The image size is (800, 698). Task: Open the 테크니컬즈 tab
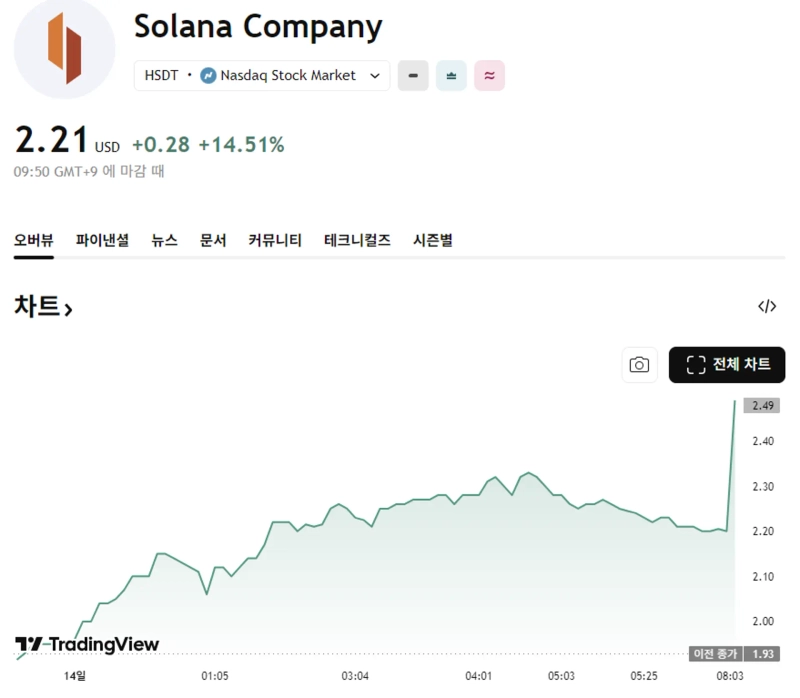(357, 240)
